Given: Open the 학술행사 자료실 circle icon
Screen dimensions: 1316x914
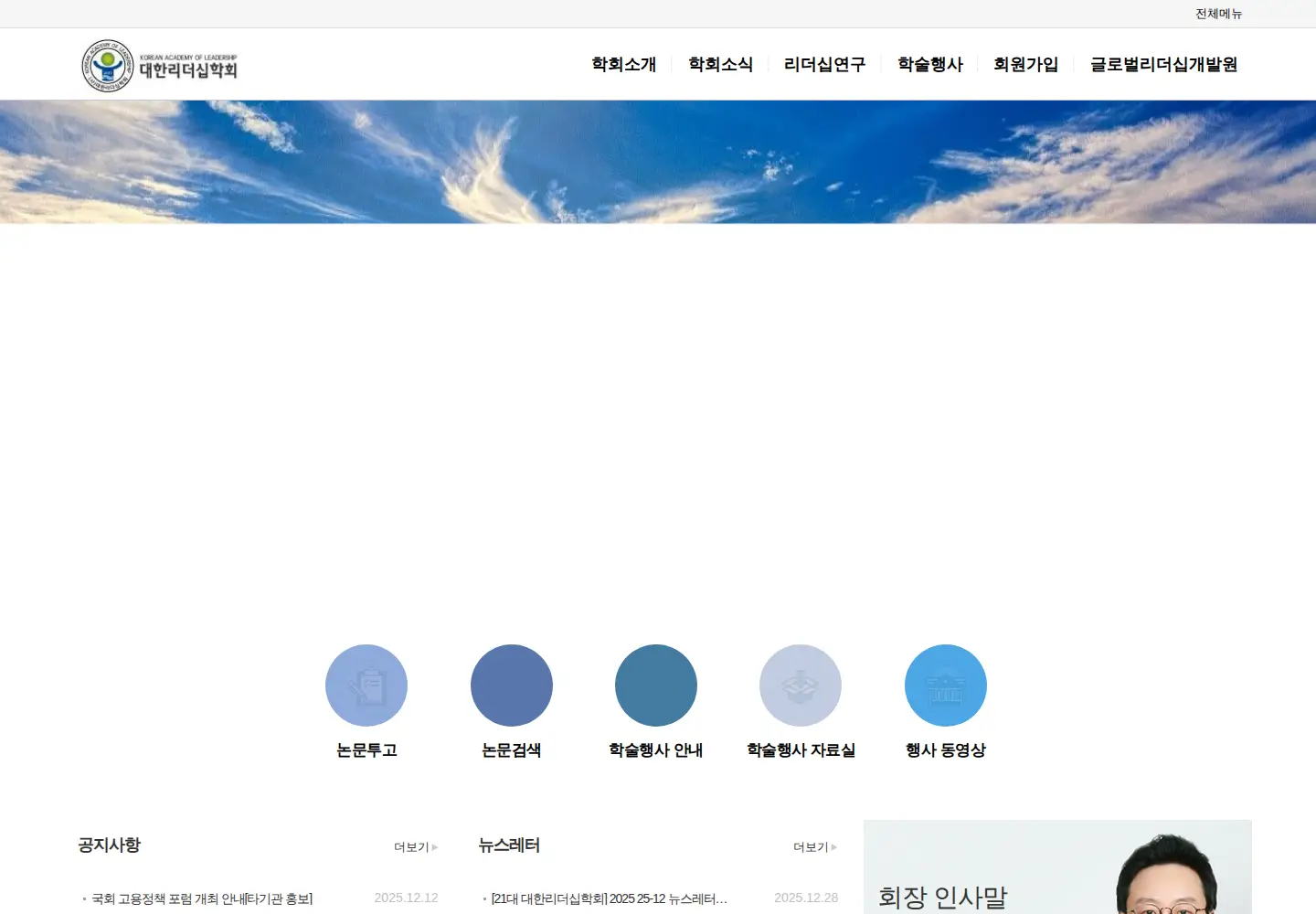Looking at the screenshot, I should coord(801,685).
